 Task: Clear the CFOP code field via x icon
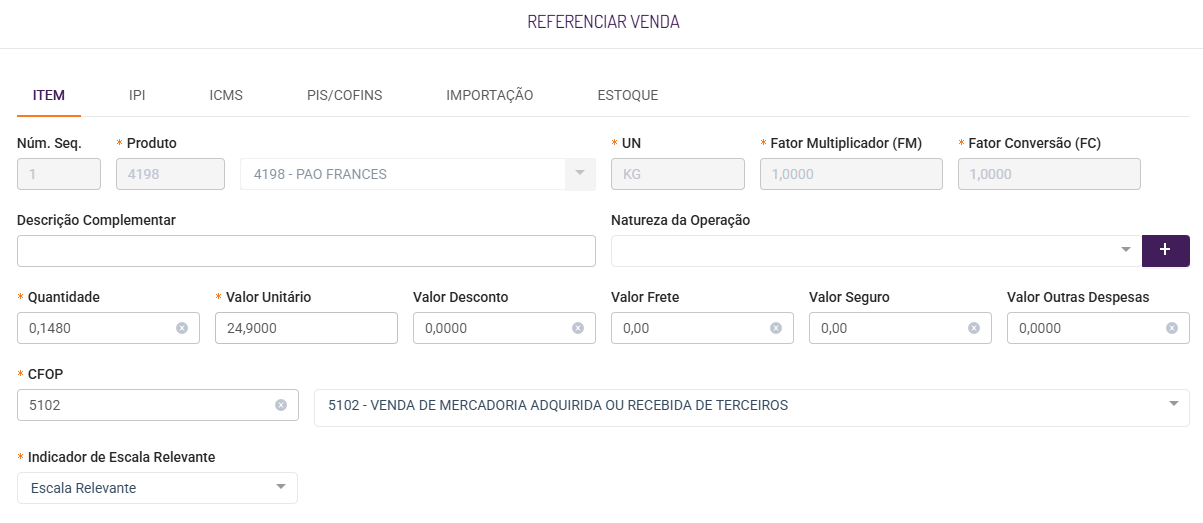tap(281, 405)
